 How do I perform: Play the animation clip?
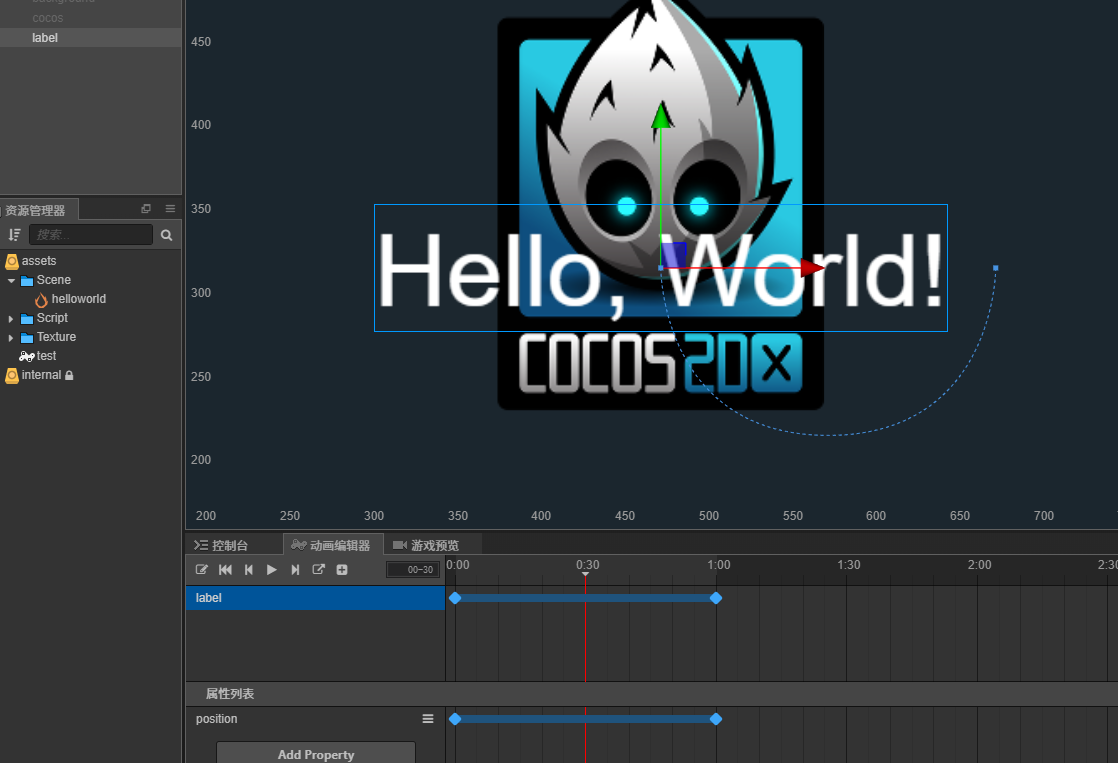tap(272, 569)
